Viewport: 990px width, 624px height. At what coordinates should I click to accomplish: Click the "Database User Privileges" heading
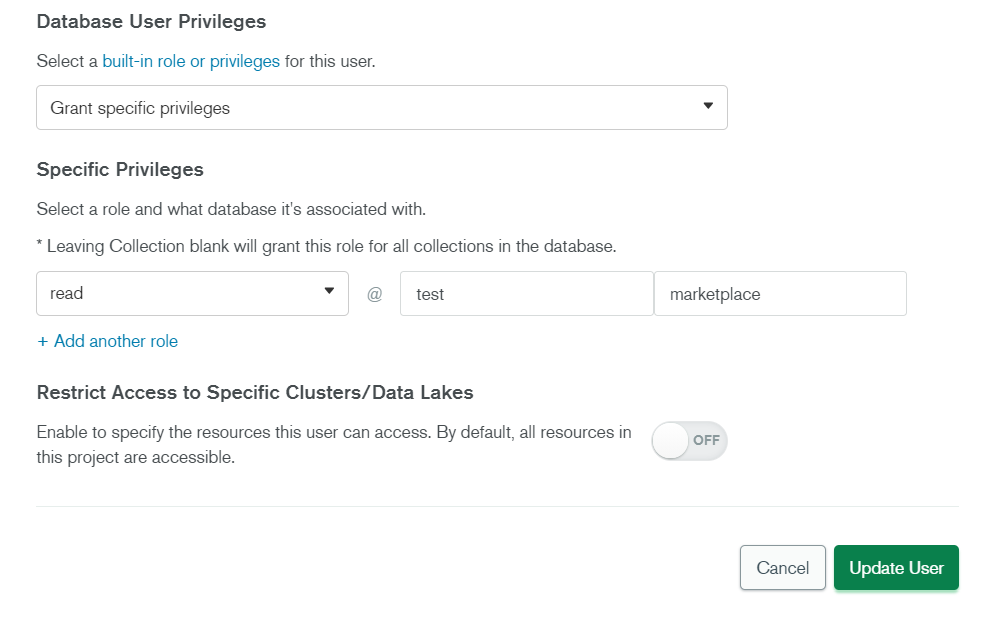pos(151,21)
